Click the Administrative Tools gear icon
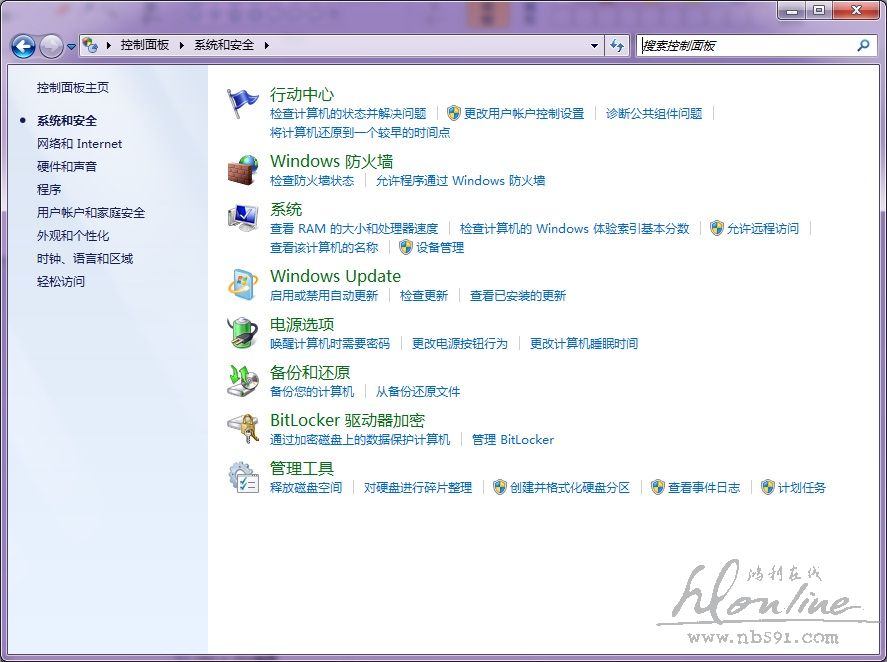 coord(243,477)
